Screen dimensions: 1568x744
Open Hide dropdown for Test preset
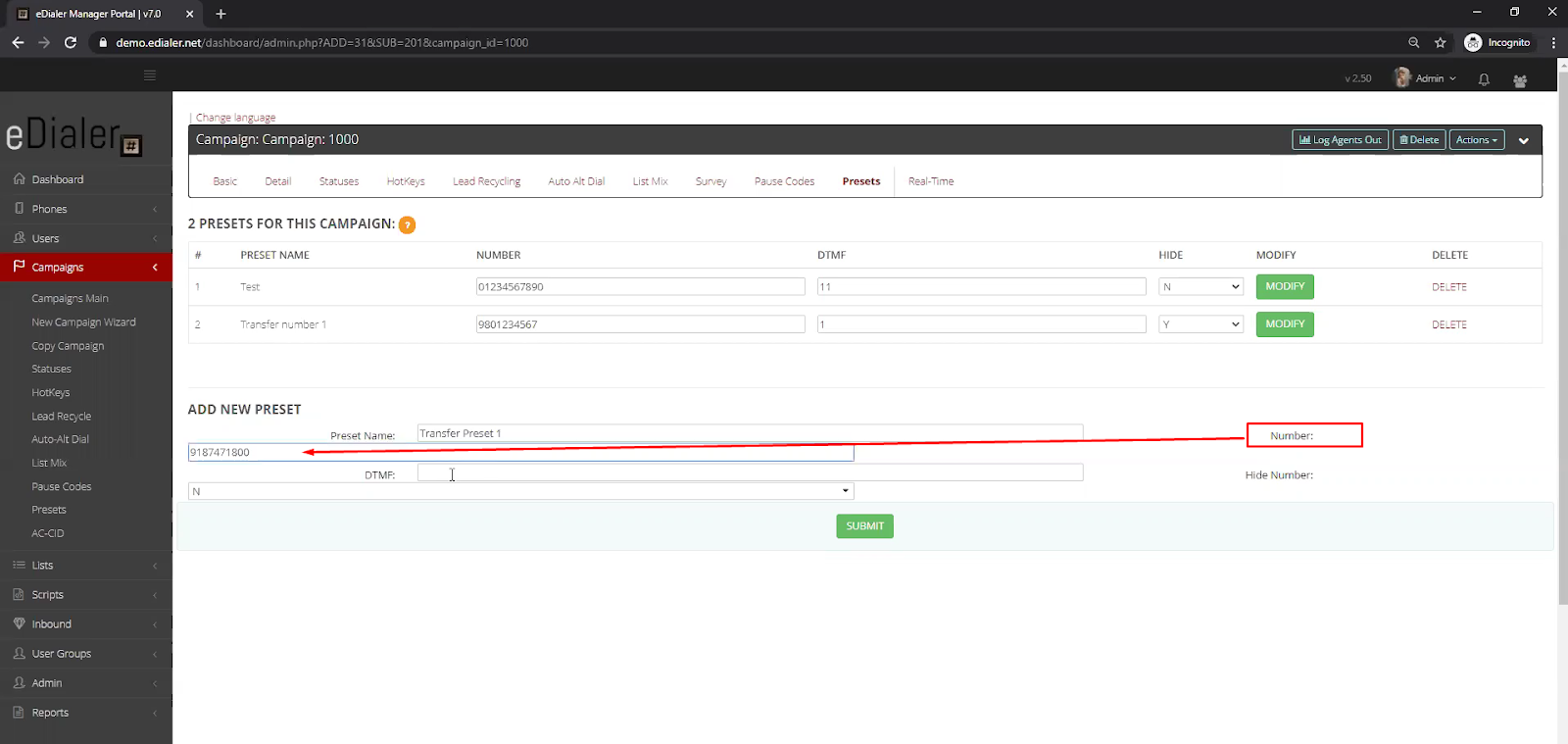[x=1200, y=286]
